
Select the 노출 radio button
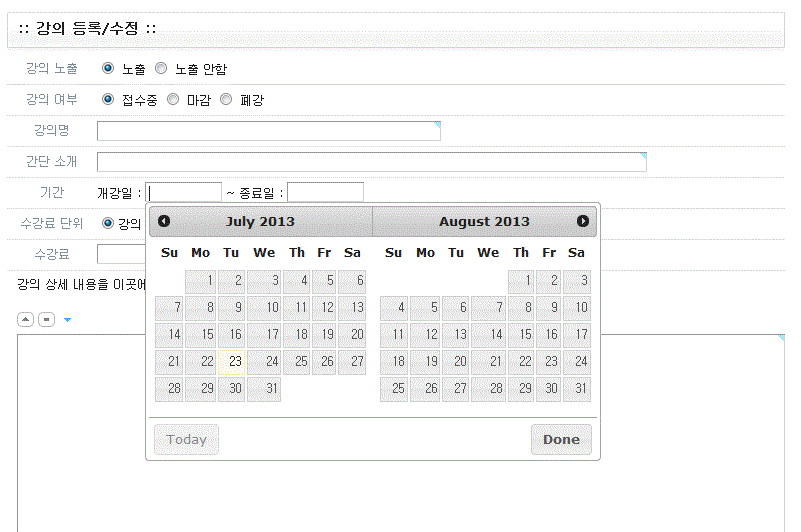[108, 69]
